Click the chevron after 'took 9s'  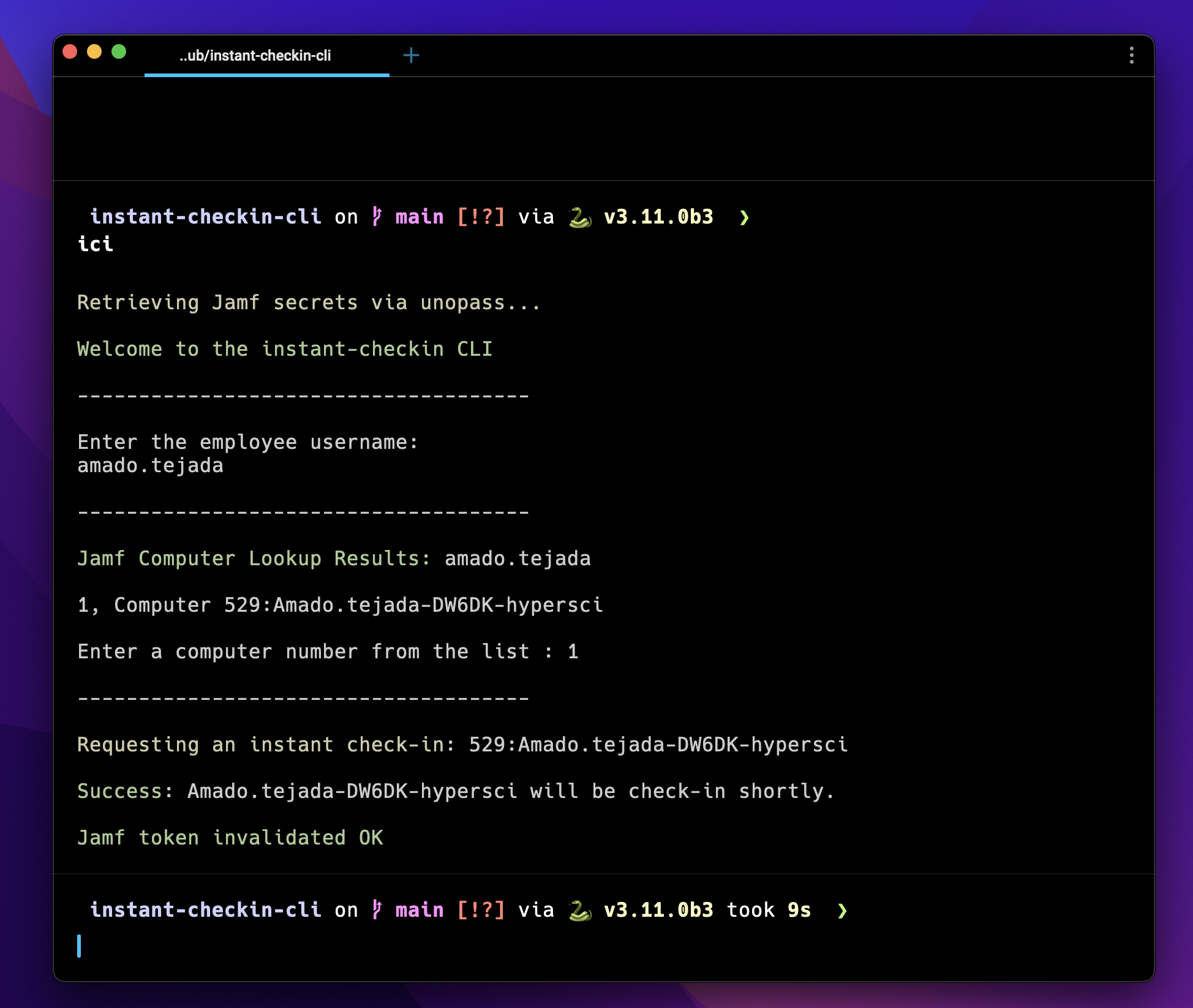point(842,911)
